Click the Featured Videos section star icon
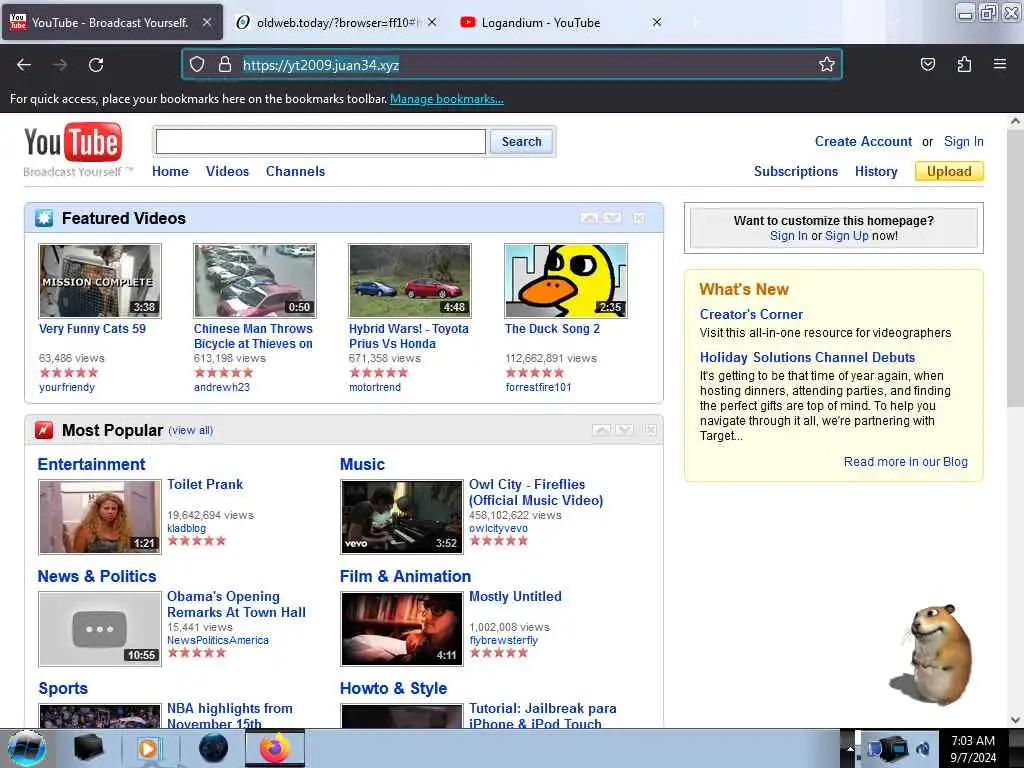The image size is (1024, 768). pyautogui.click(x=44, y=218)
